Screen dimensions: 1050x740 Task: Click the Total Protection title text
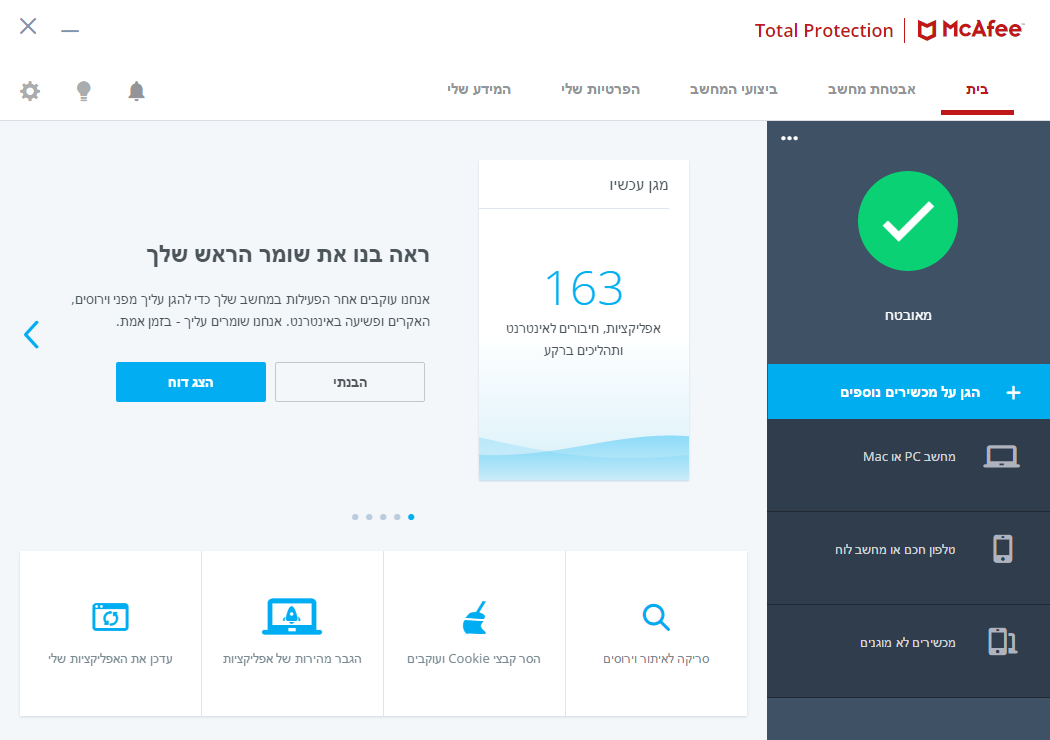coord(824,31)
